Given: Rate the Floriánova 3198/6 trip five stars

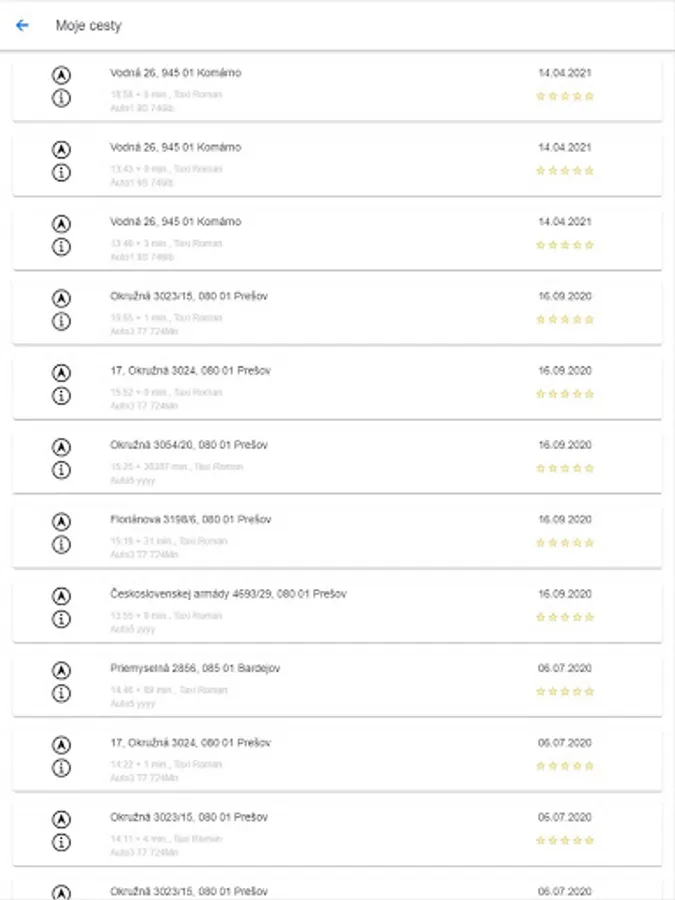Looking at the screenshot, I should pos(589,543).
